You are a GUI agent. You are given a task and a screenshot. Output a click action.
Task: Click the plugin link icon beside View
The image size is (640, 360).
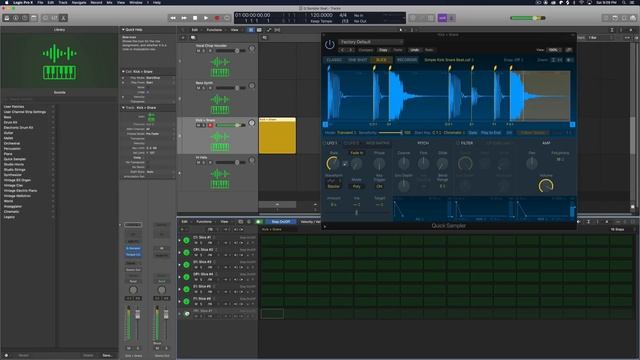(x=569, y=50)
